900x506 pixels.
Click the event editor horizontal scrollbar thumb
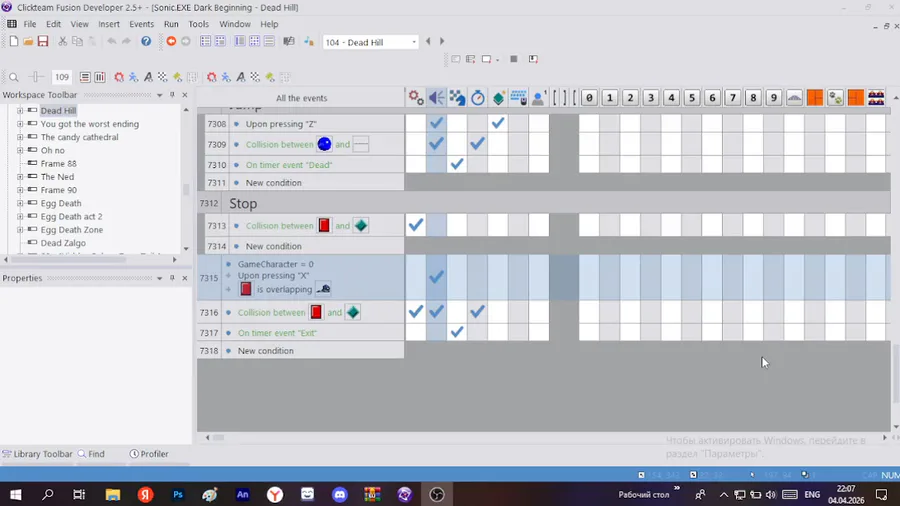218,437
